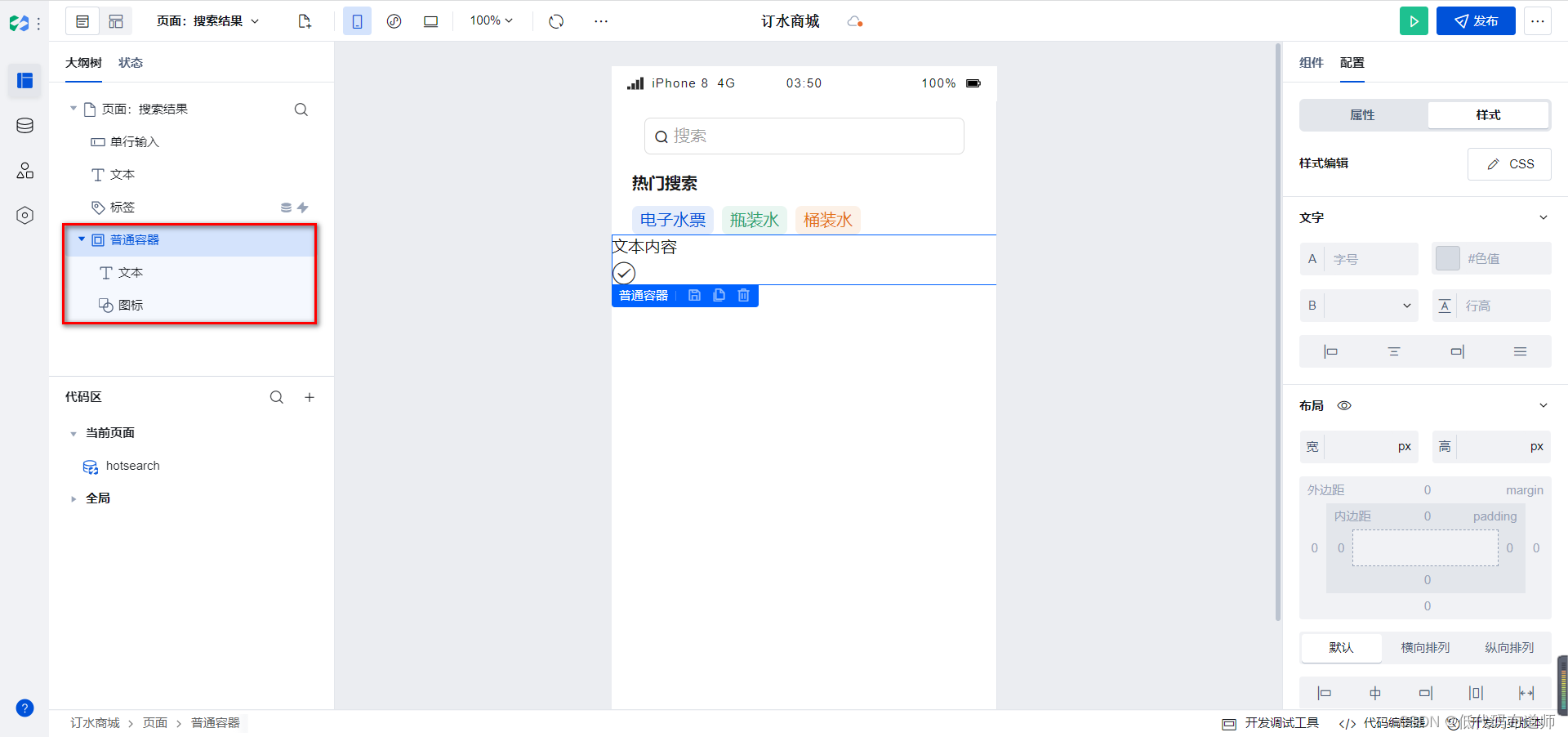Collapse the 页面: 搜索结果 tree node
The width and height of the screenshot is (1568, 737).
tap(73, 109)
